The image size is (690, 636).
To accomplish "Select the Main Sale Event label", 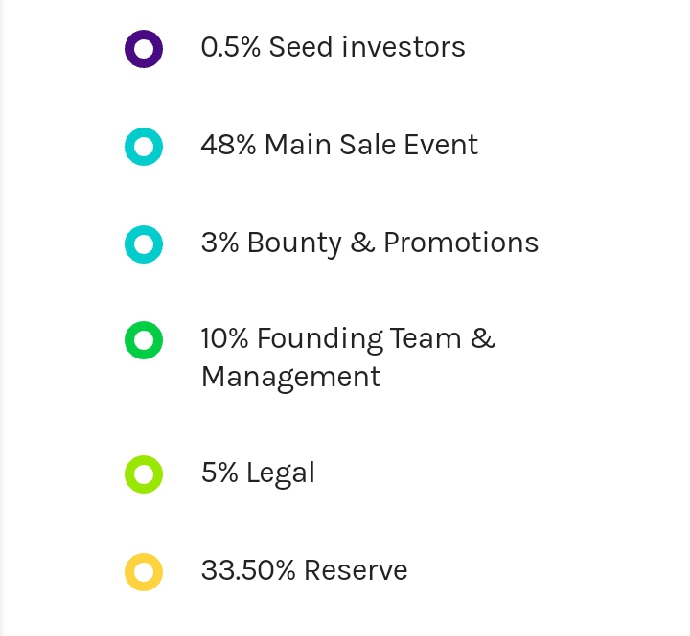I will (x=371, y=145).
